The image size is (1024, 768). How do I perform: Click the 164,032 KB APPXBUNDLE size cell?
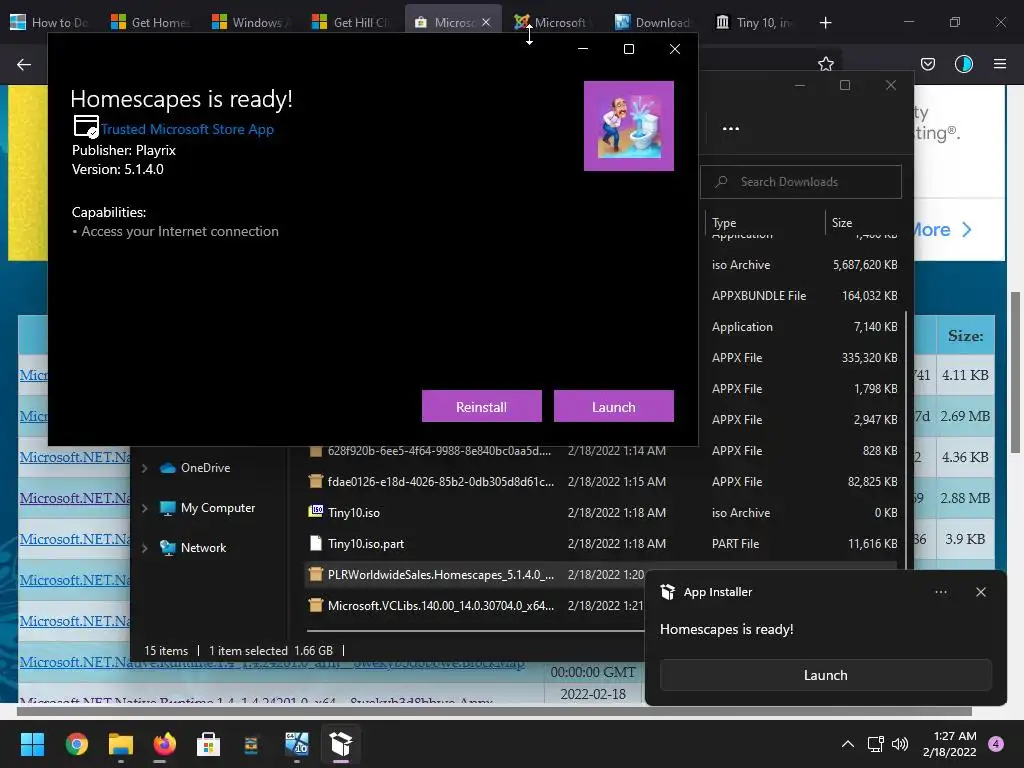point(869,296)
